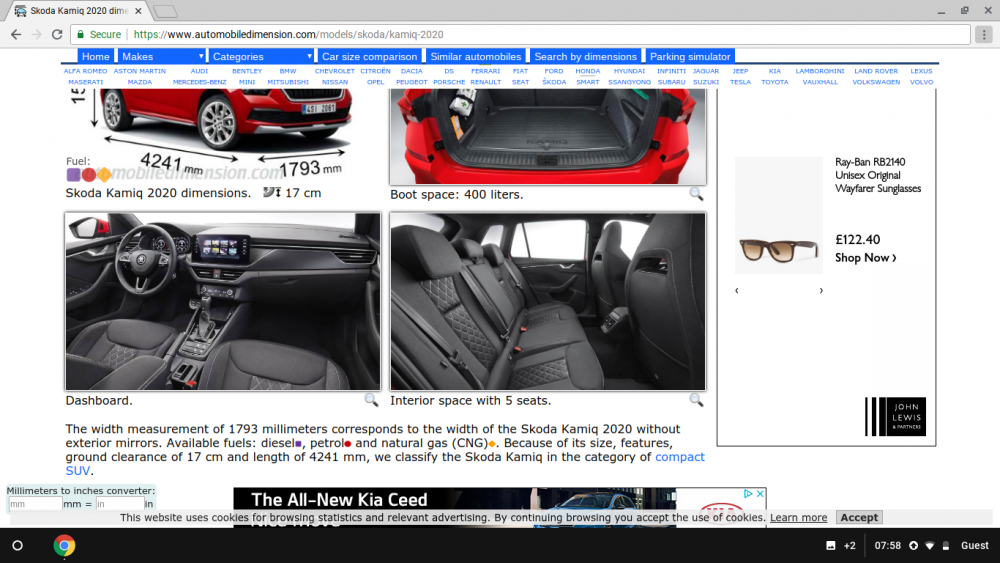Click the VOLVO brand link
This screenshot has width=1000, height=563.
click(x=921, y=82)
